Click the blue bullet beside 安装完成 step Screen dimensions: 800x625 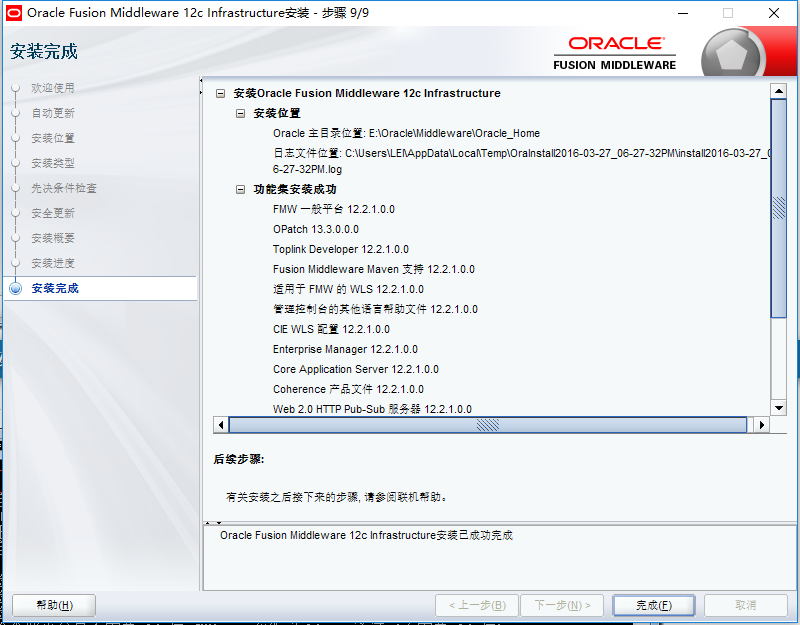point(14,288)
